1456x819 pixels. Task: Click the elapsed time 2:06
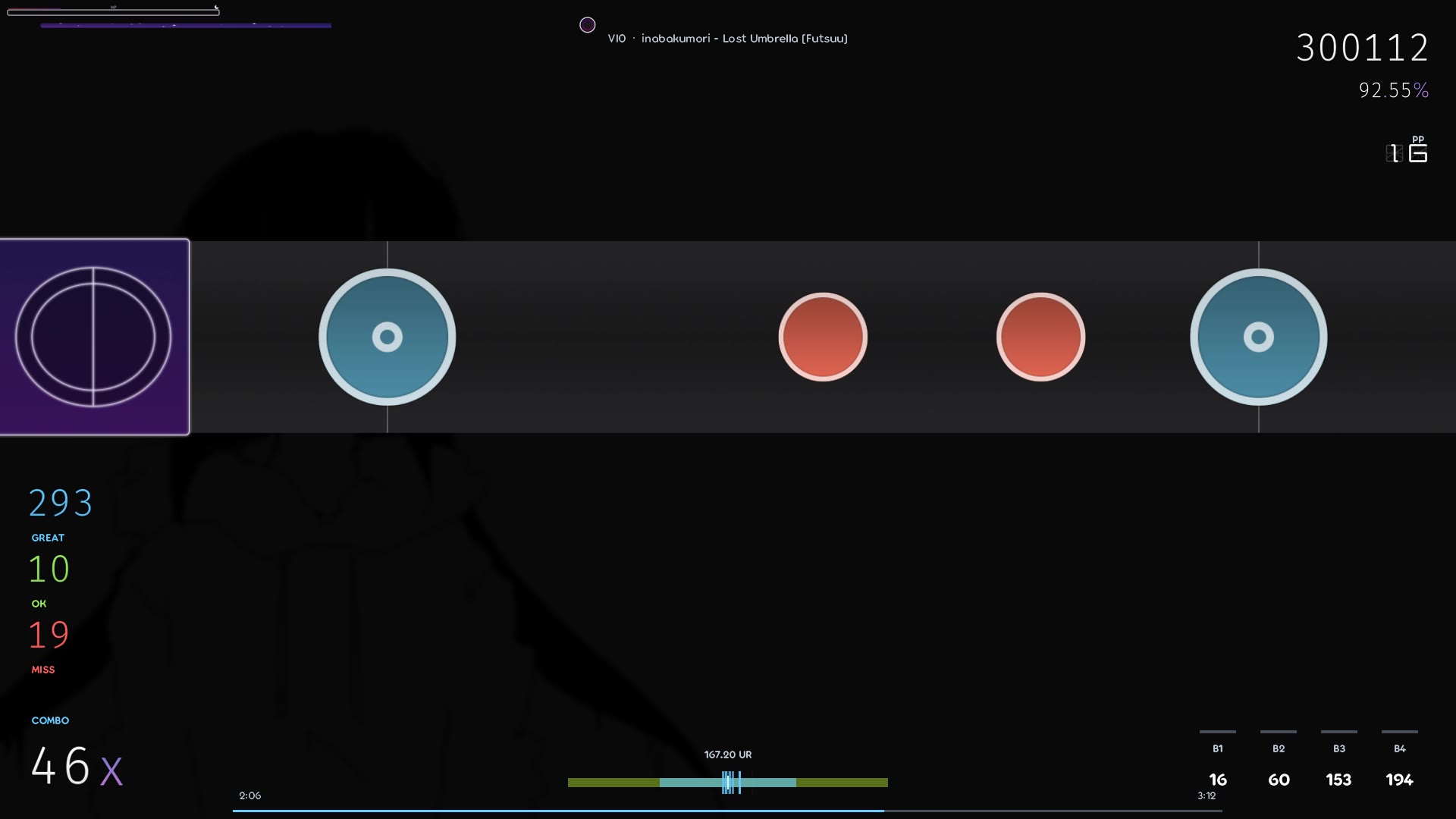pyautogui.click(x=250, y=795)
